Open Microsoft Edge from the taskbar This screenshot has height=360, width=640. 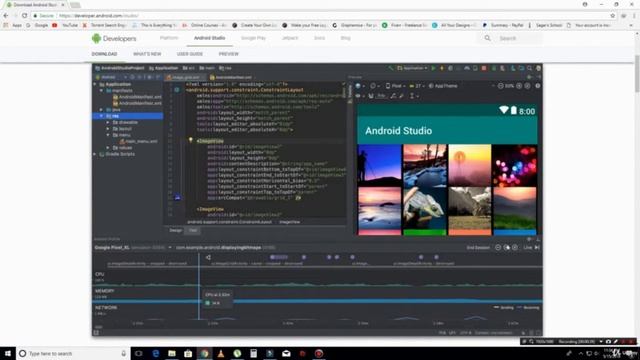coord(156,353)
